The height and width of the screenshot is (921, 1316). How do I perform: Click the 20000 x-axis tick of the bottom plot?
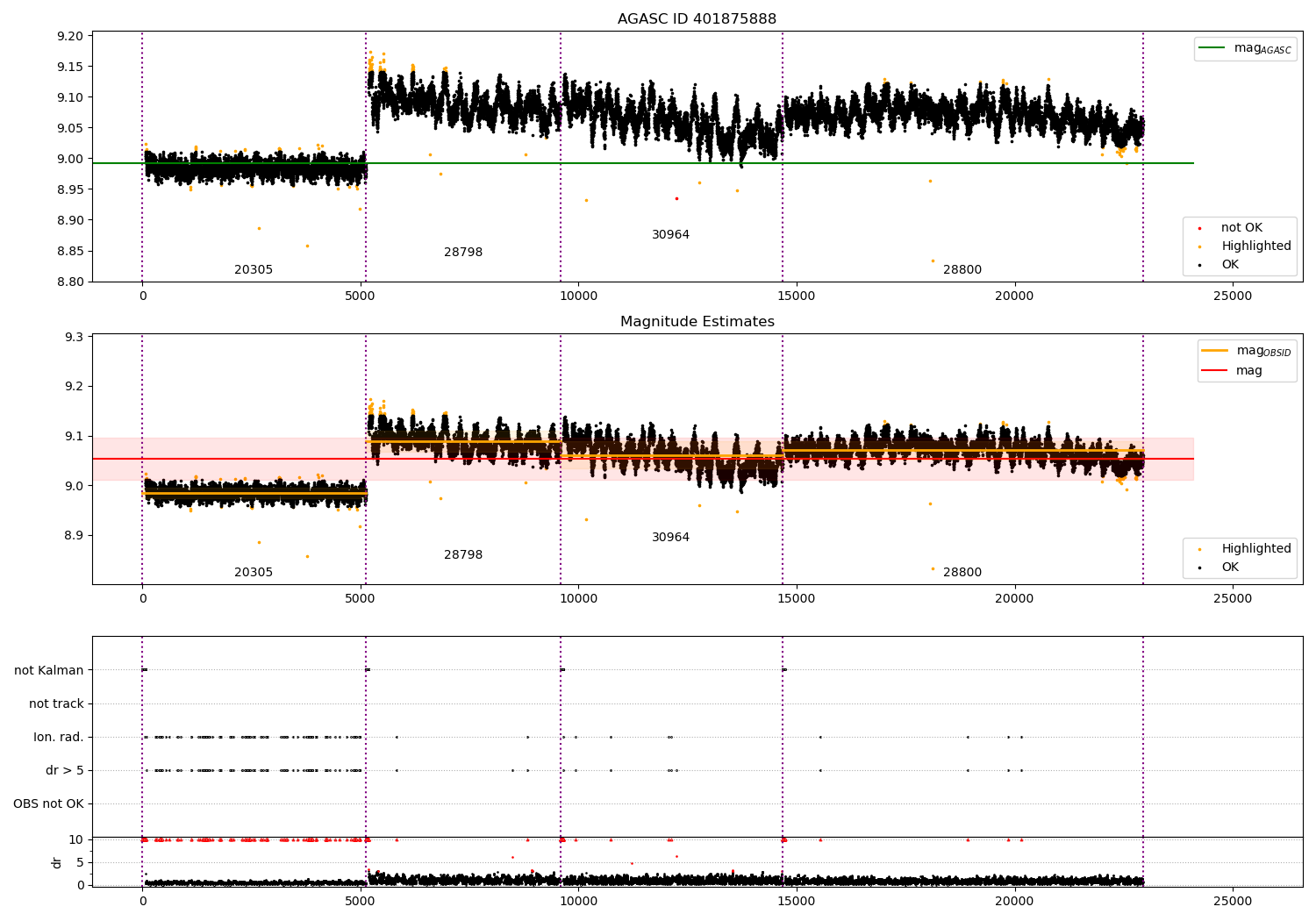1014,901
